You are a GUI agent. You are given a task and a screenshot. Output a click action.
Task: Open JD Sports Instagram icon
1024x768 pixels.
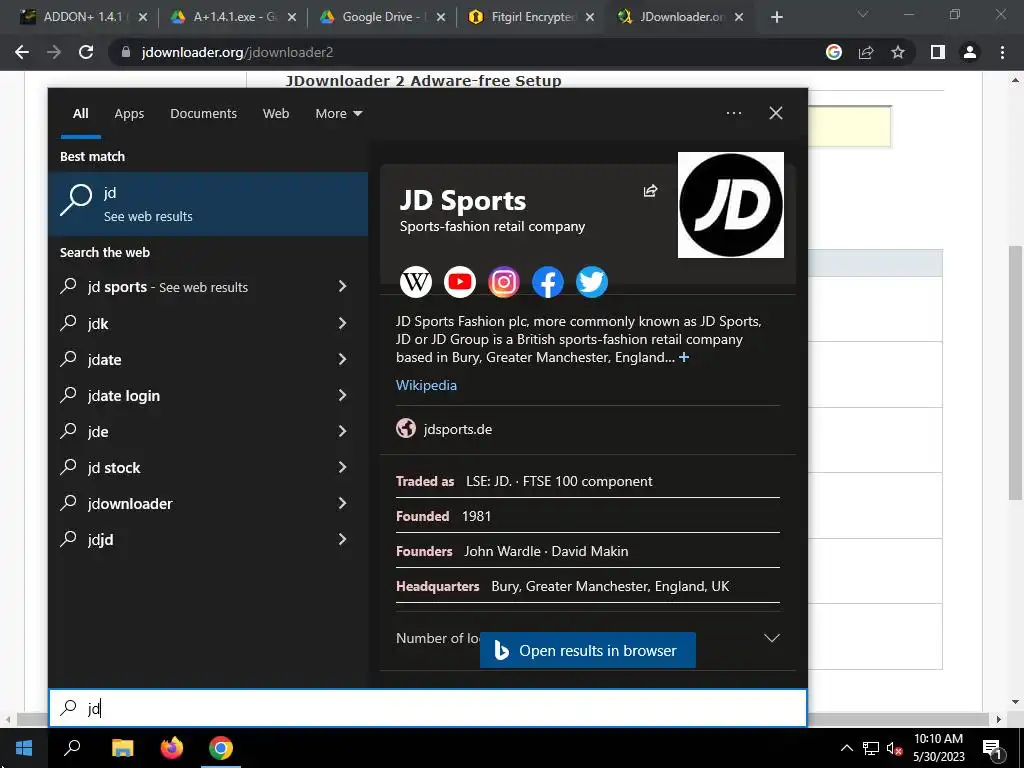(504, 282)
